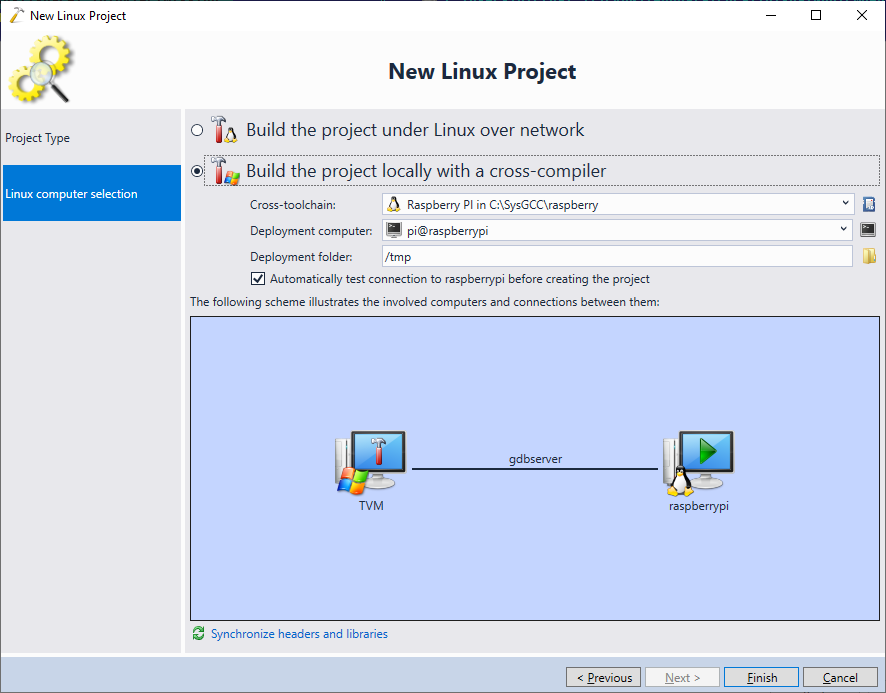
Task: Select 'Build the project under Linux over network'
Action: coord(197,131)
